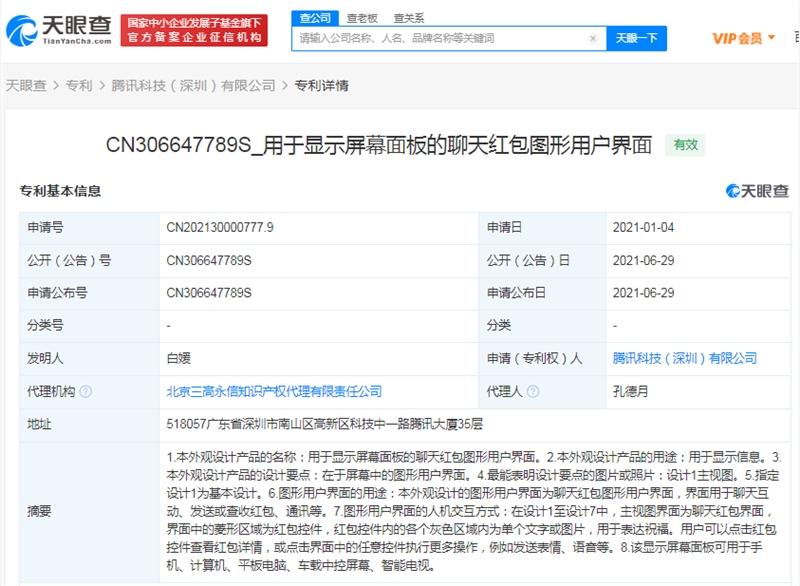Go to 专利 breadcrumb link
Image resolution: width=800 pixels, height=586 pixels.
pyautogui.click(x=79, y=86)
